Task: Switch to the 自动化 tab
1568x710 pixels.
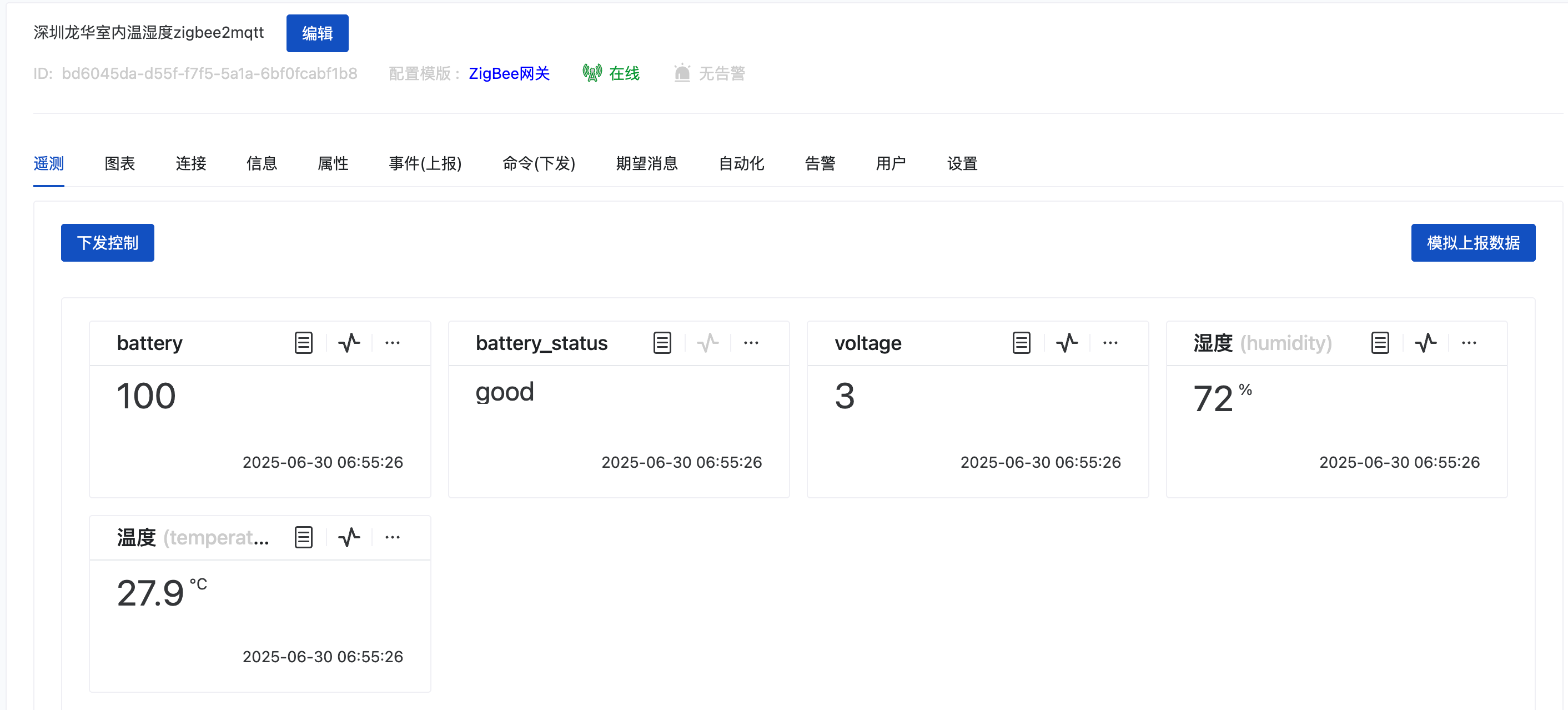Action: click(x=741, y=163)
